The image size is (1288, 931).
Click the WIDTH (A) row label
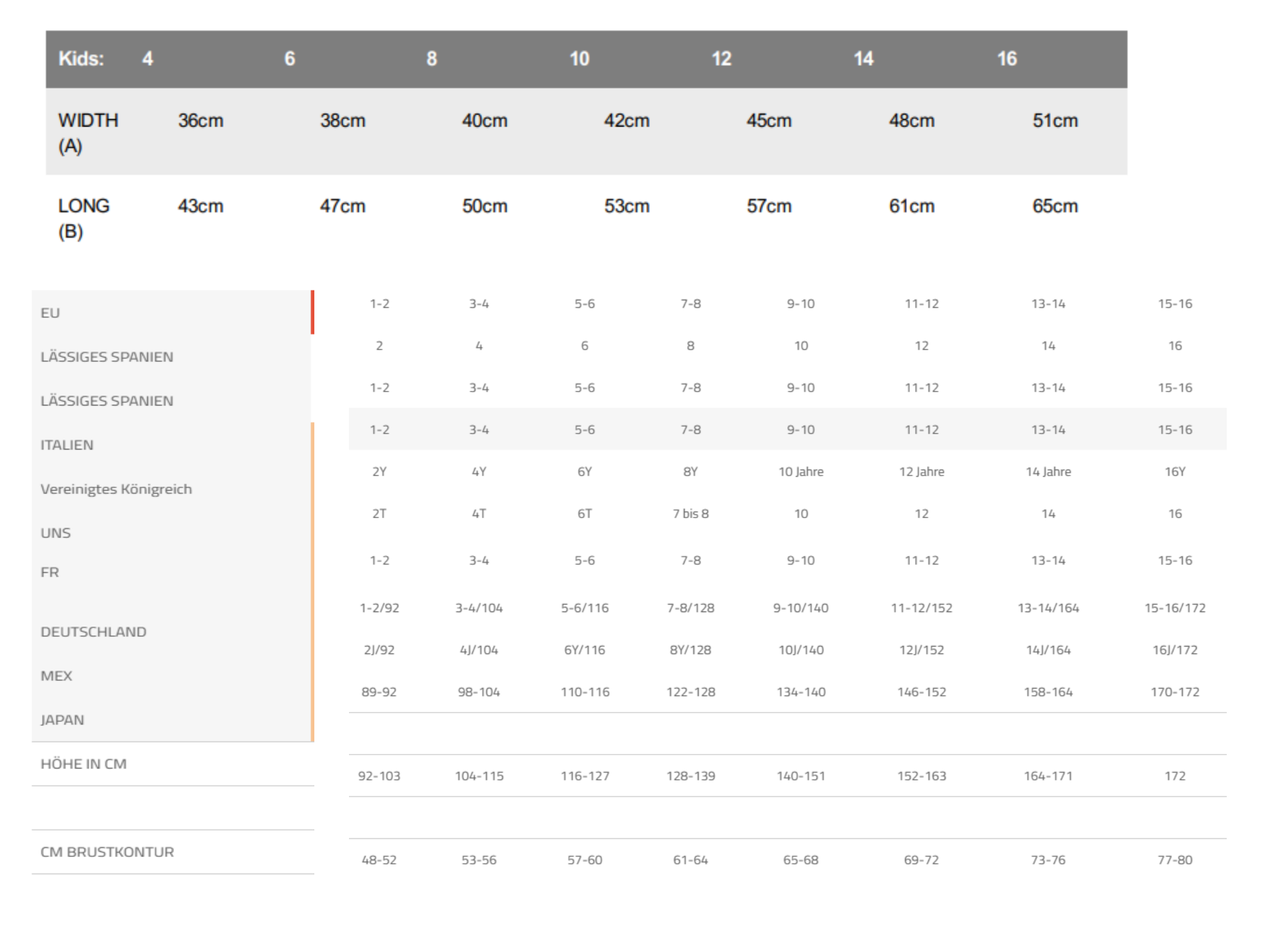(88, 133)
